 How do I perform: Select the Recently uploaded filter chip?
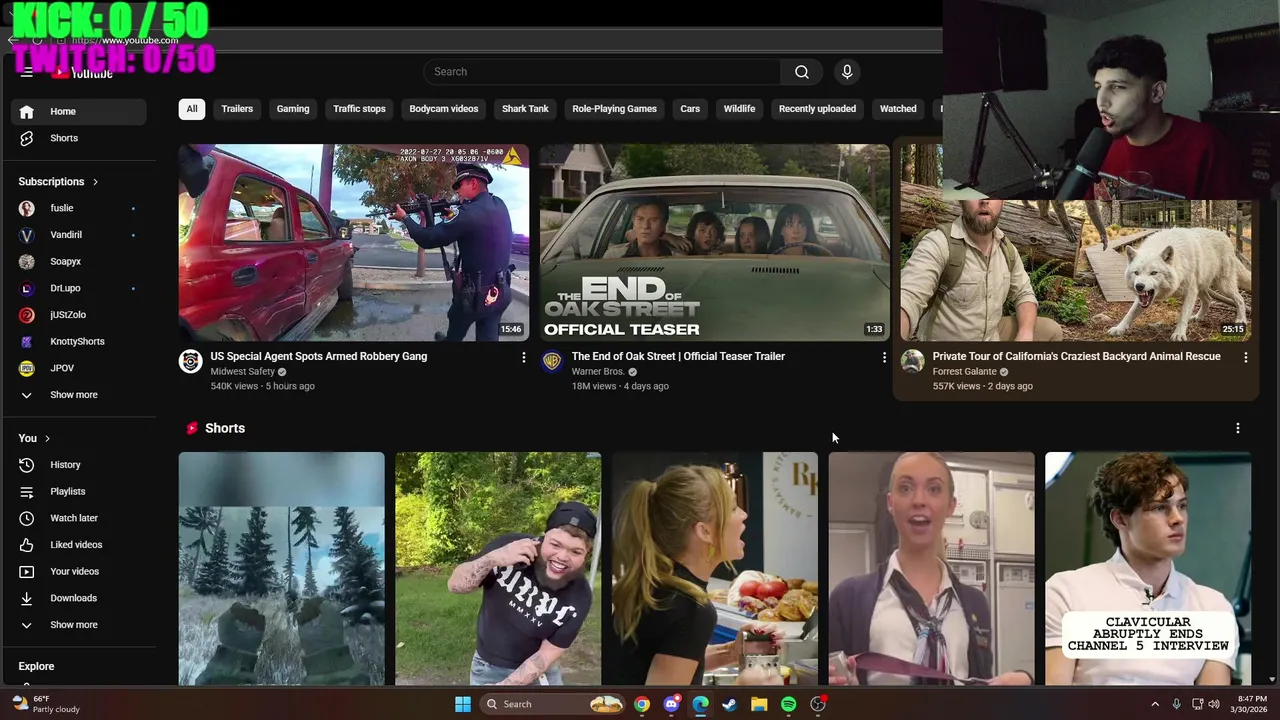tap(817, 109)
